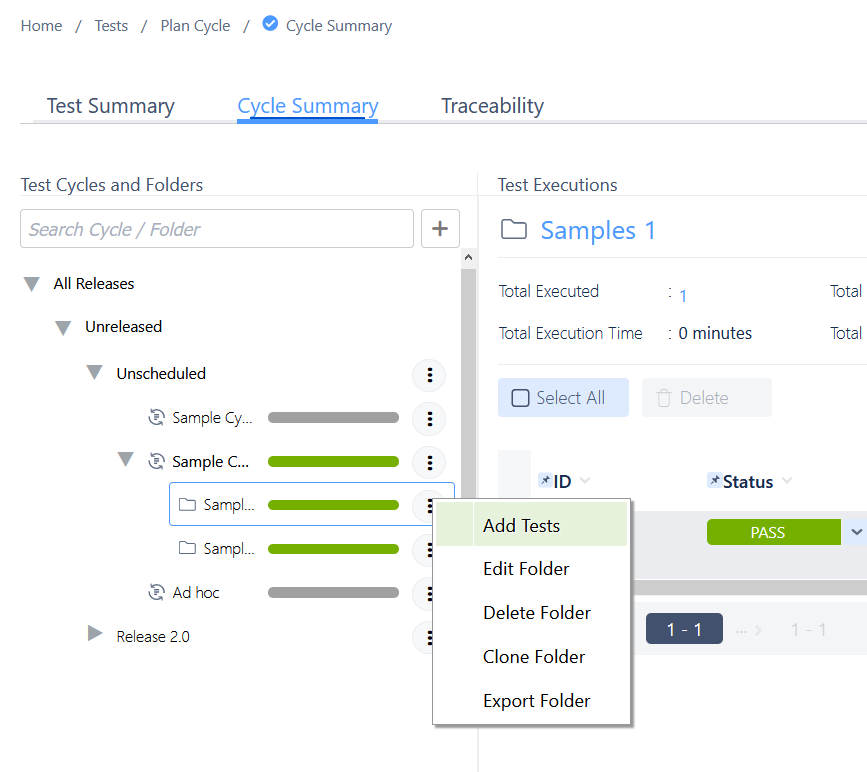Click the PASS status toggle on the execution row
The height and width of the screenshot is (772, 867).
pos(773,532)
